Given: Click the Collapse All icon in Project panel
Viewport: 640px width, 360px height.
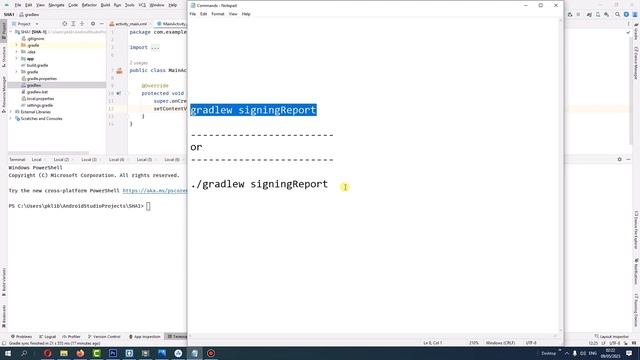Looking at the screenshot, I should click(82, 24).
